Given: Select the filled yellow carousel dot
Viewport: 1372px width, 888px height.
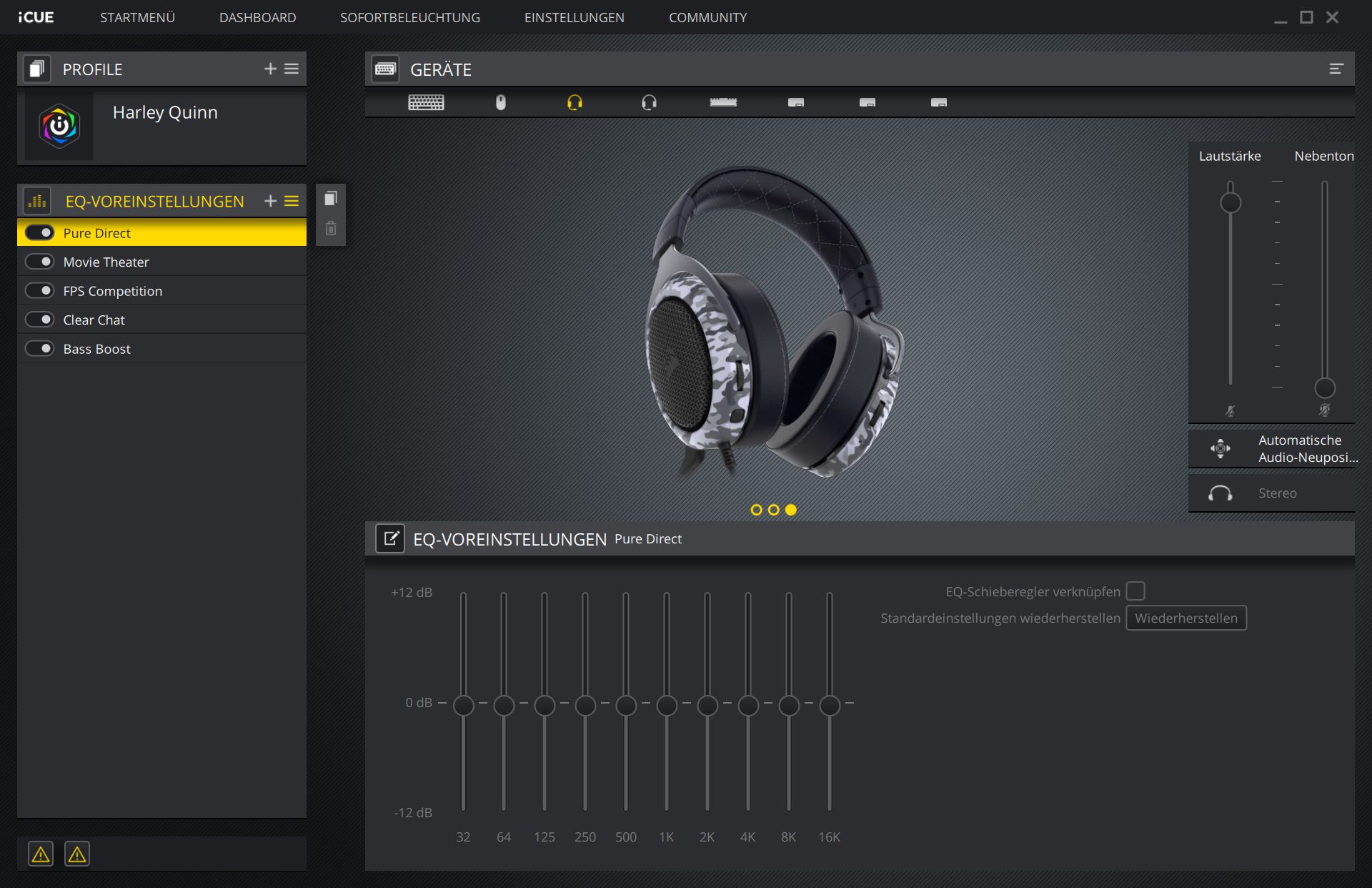Looking at the screenshot, I should [791, 510].
